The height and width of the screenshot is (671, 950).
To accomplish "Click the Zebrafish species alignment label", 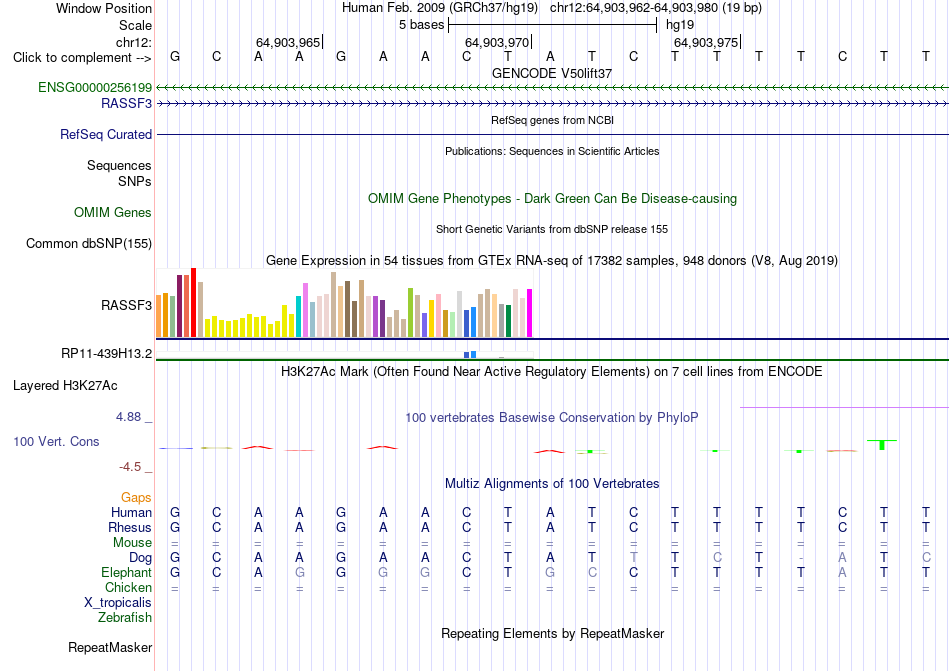I will (x=125, y=618).
